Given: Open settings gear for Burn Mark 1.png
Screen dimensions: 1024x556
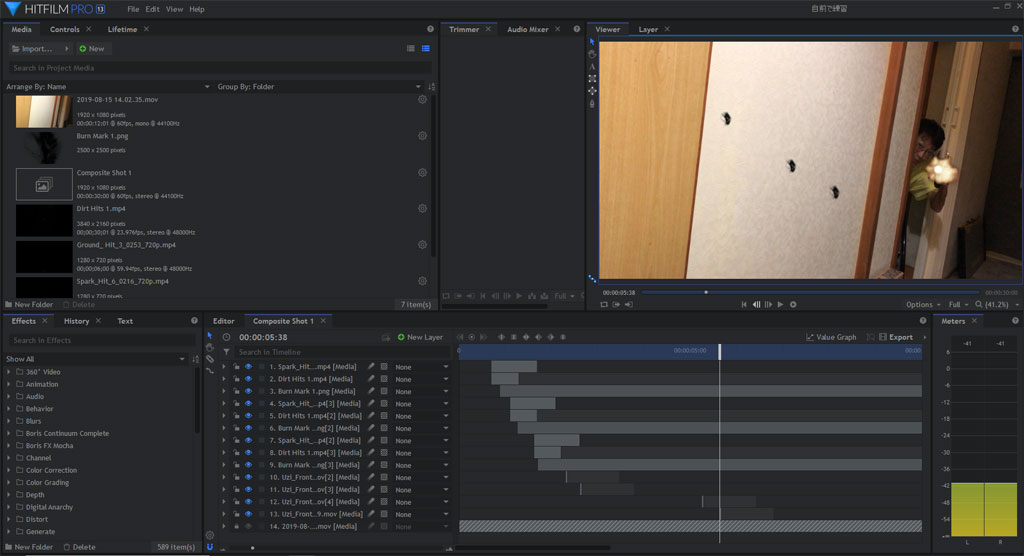Looking at the screenshot, I should [x=422, y=136].
